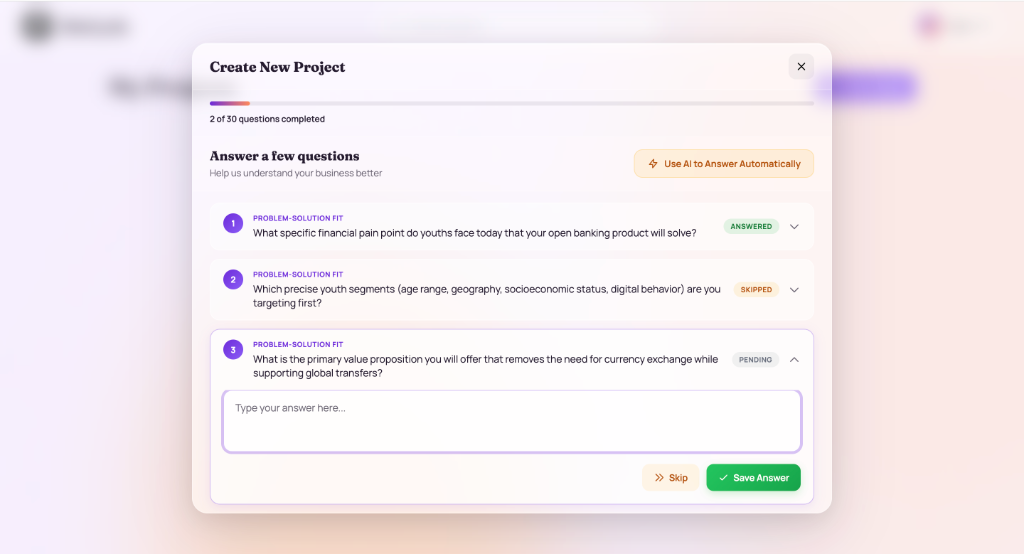Expand question 2 using its chevron

pos(794,290)
